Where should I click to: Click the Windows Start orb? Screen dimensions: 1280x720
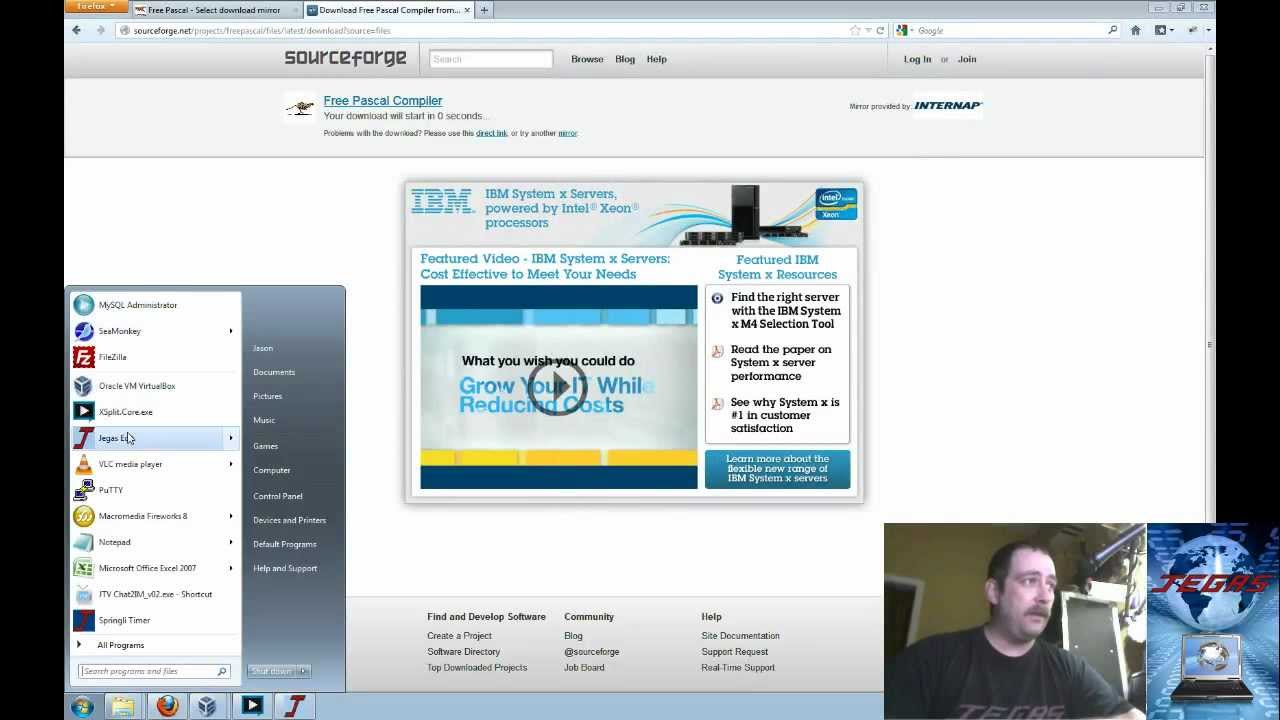[x=83, y=707]
